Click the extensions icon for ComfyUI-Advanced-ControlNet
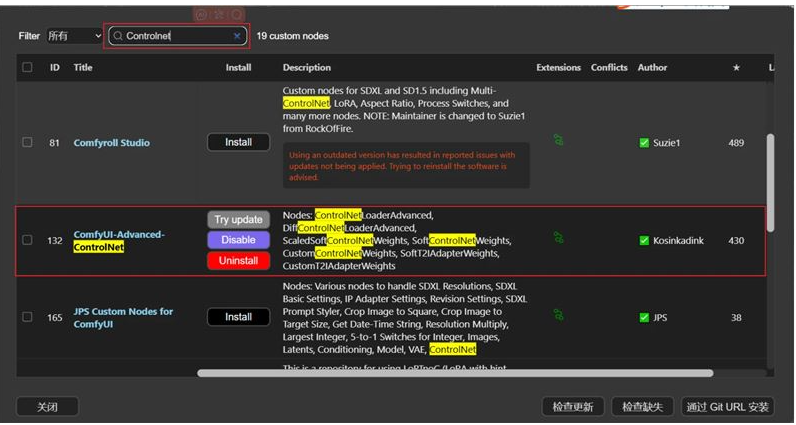This screenshot has height=425, width=796. 558,239
